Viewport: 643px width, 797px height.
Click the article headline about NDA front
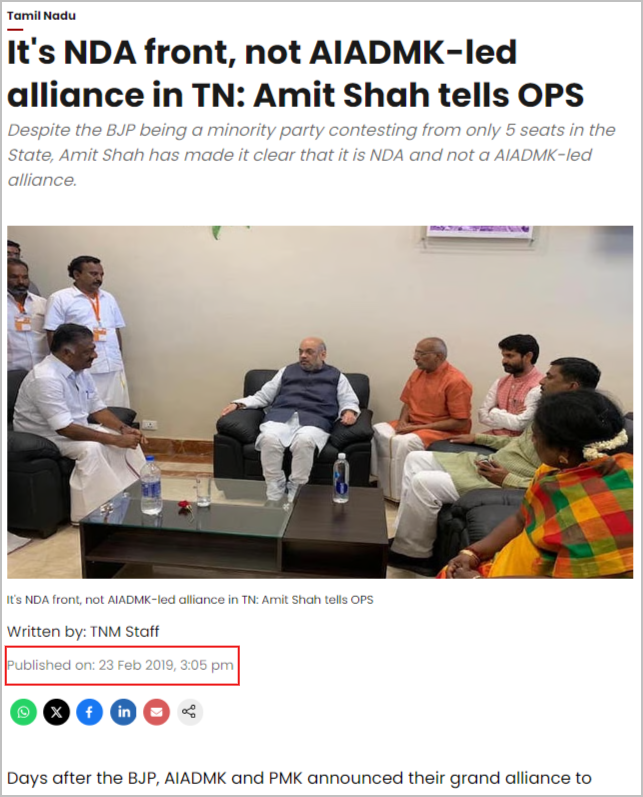295,74
